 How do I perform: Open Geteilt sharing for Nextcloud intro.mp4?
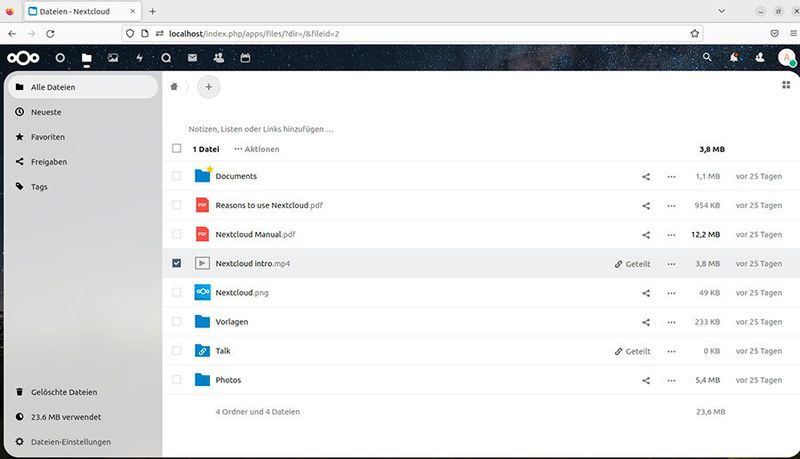[633, 264]
